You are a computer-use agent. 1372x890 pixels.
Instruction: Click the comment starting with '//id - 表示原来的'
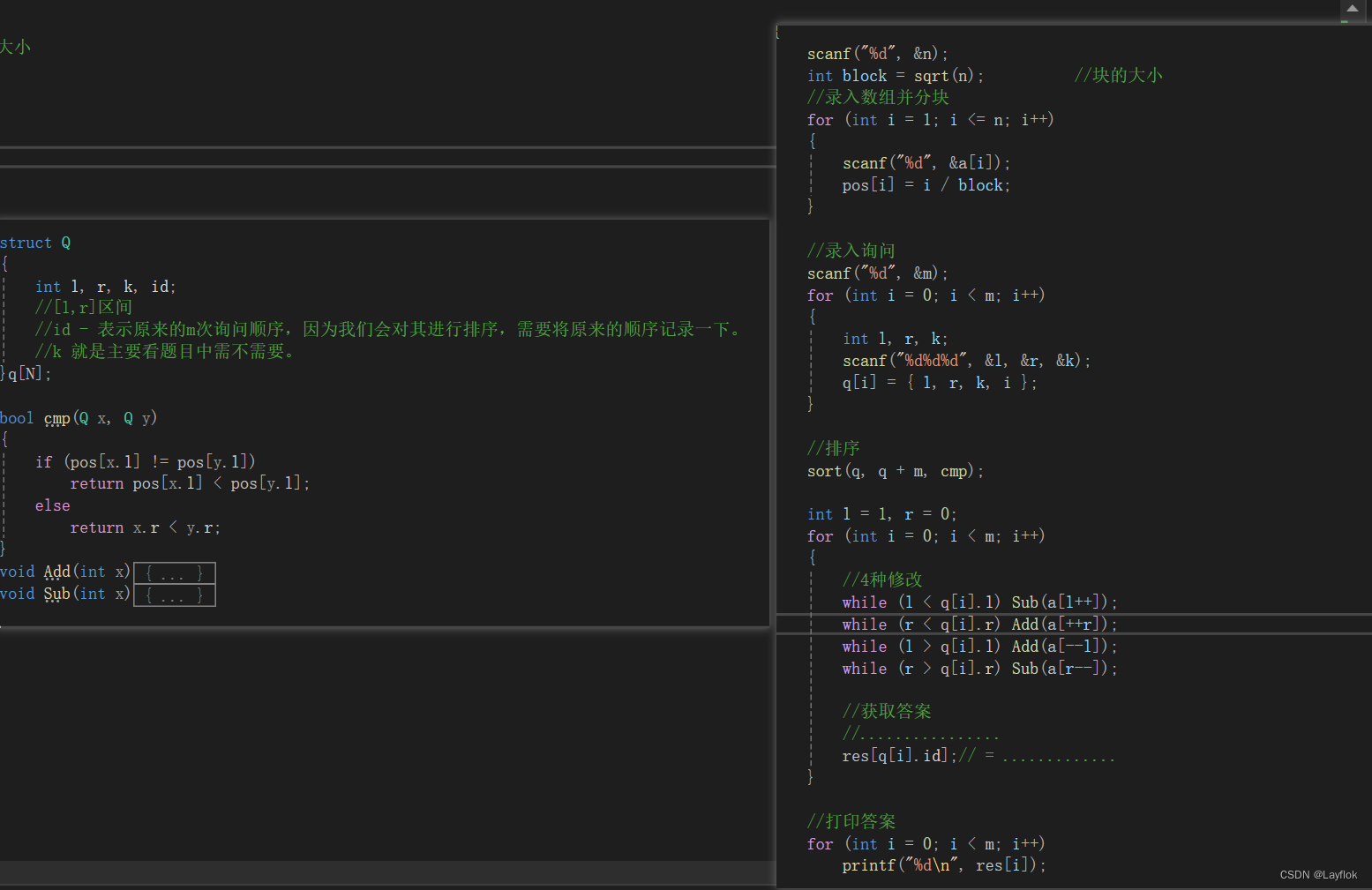click(x=390, y=329)
